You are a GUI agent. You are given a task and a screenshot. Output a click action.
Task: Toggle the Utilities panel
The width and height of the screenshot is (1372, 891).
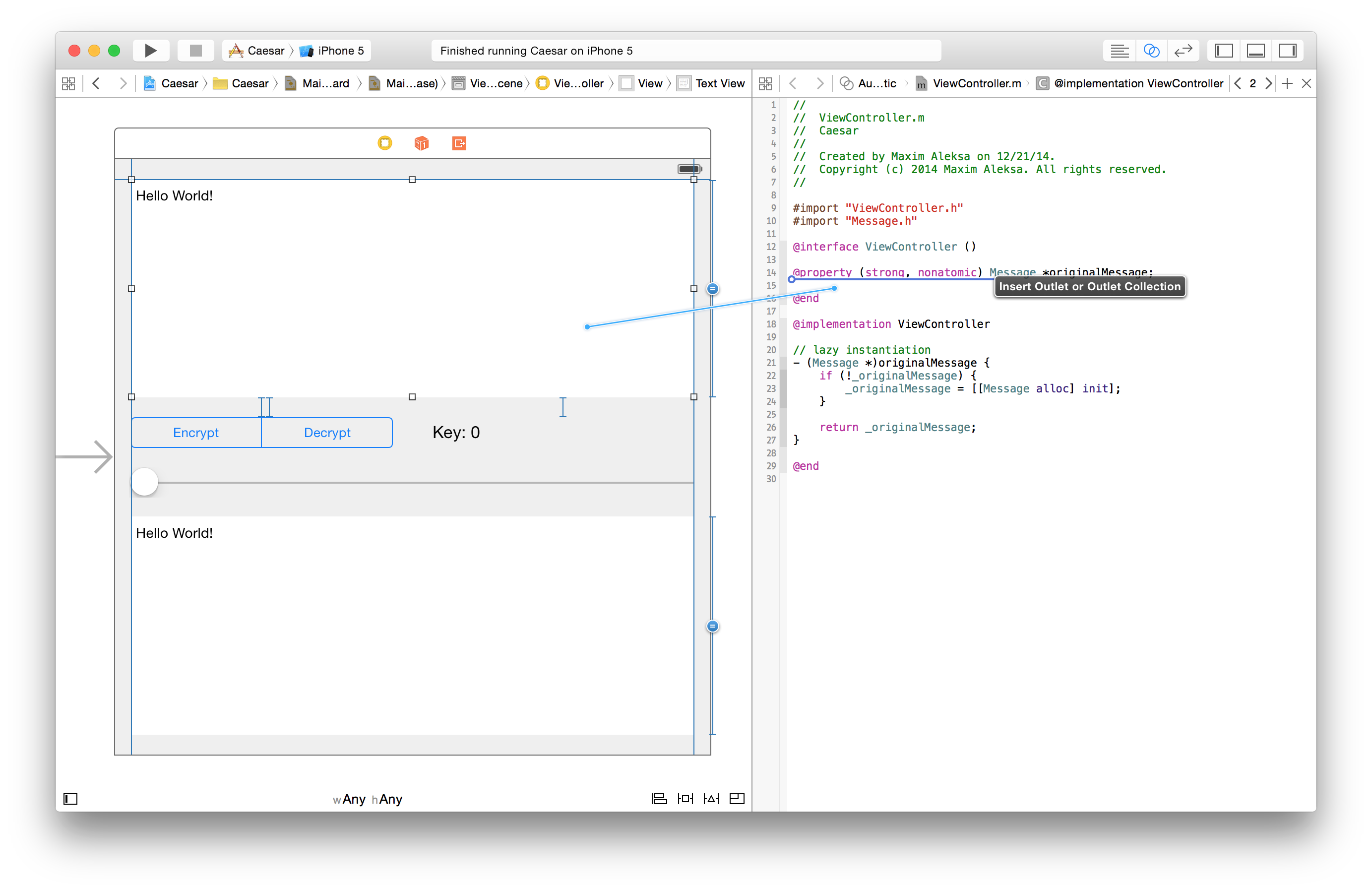1287,51
